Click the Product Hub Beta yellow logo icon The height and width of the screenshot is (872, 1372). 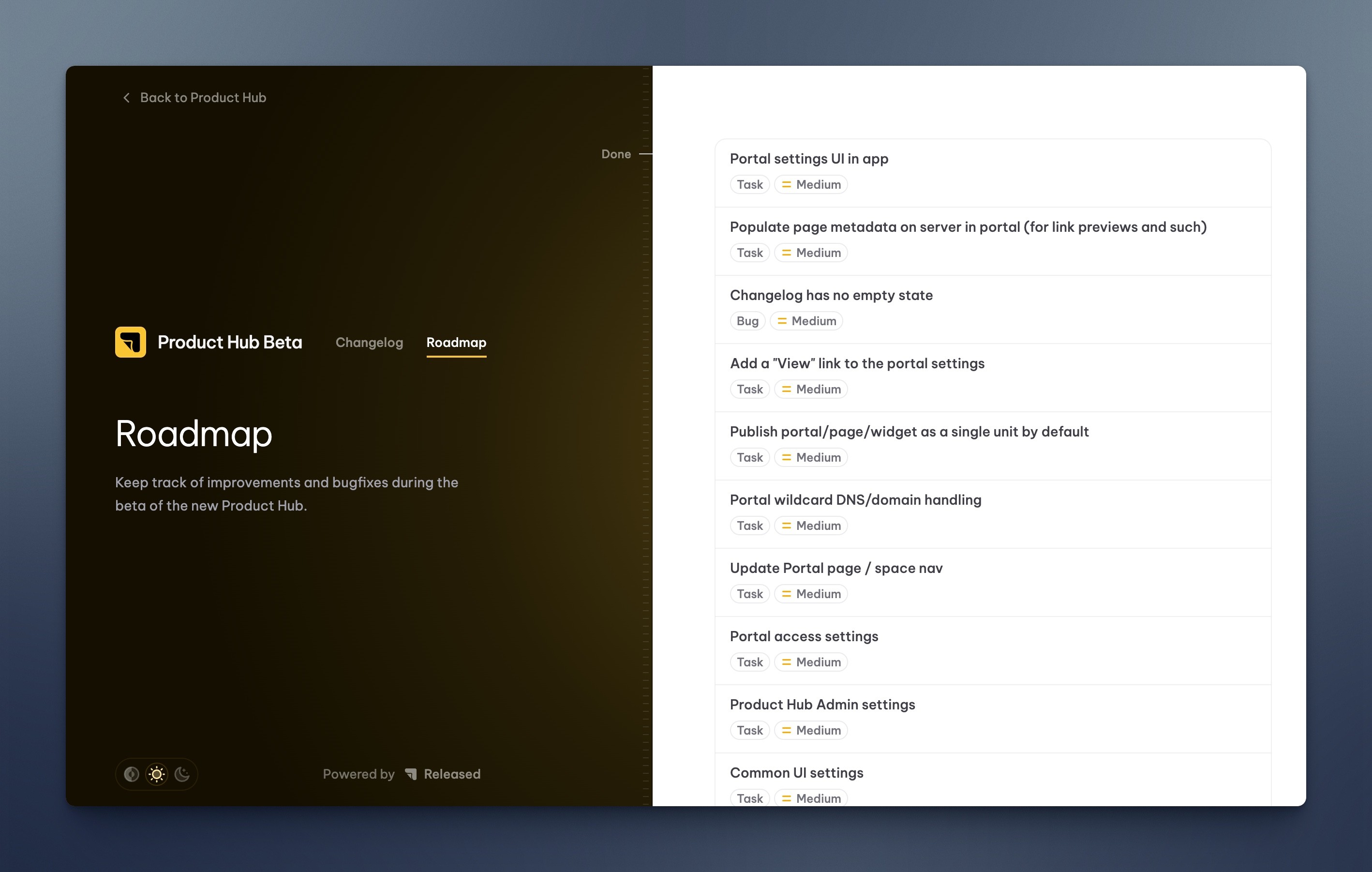point(131,342)
